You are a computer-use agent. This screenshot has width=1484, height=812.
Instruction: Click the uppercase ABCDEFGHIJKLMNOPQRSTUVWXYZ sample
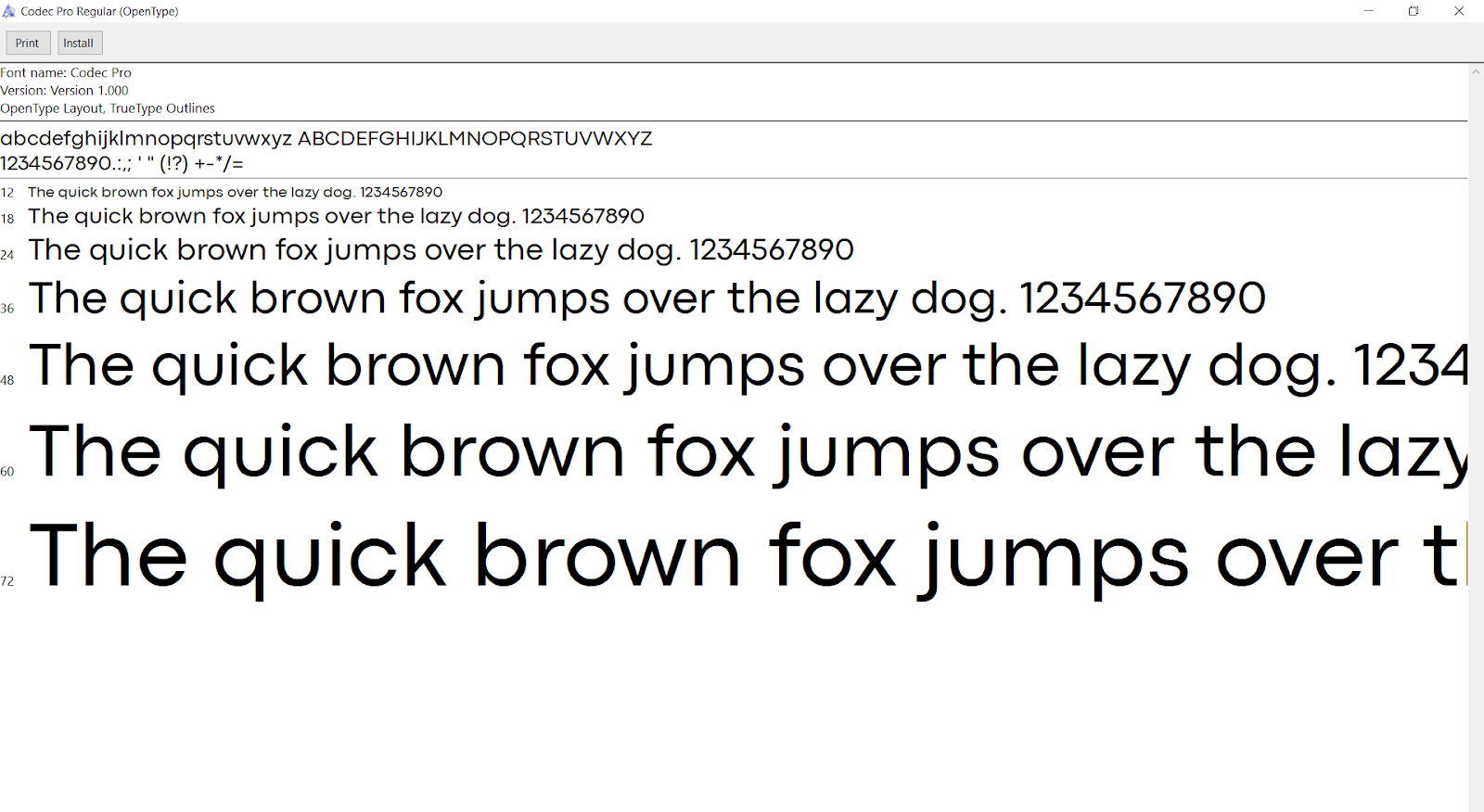[x=475, y=139]
